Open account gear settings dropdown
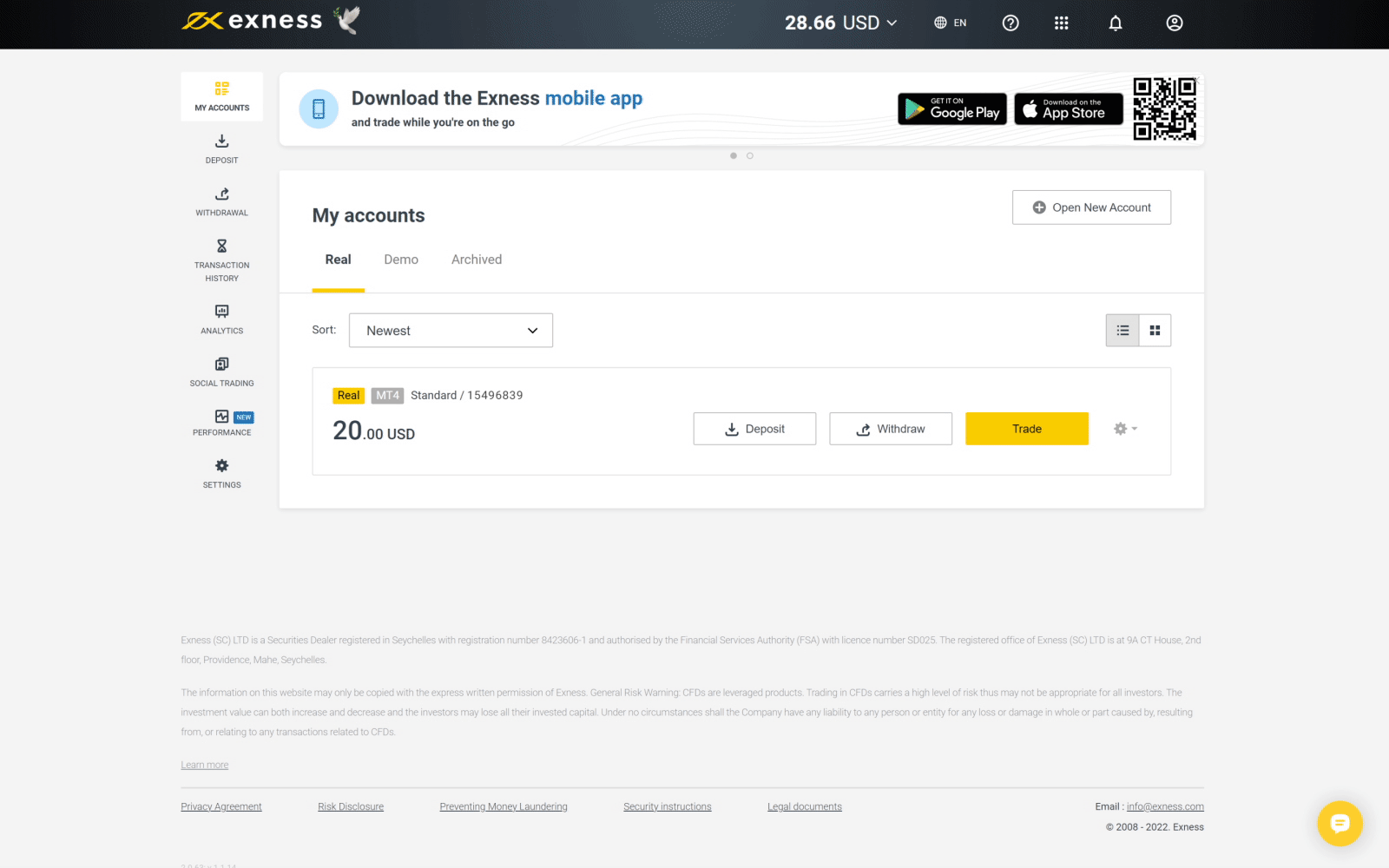1389x868 pixels. point(1125,429)
